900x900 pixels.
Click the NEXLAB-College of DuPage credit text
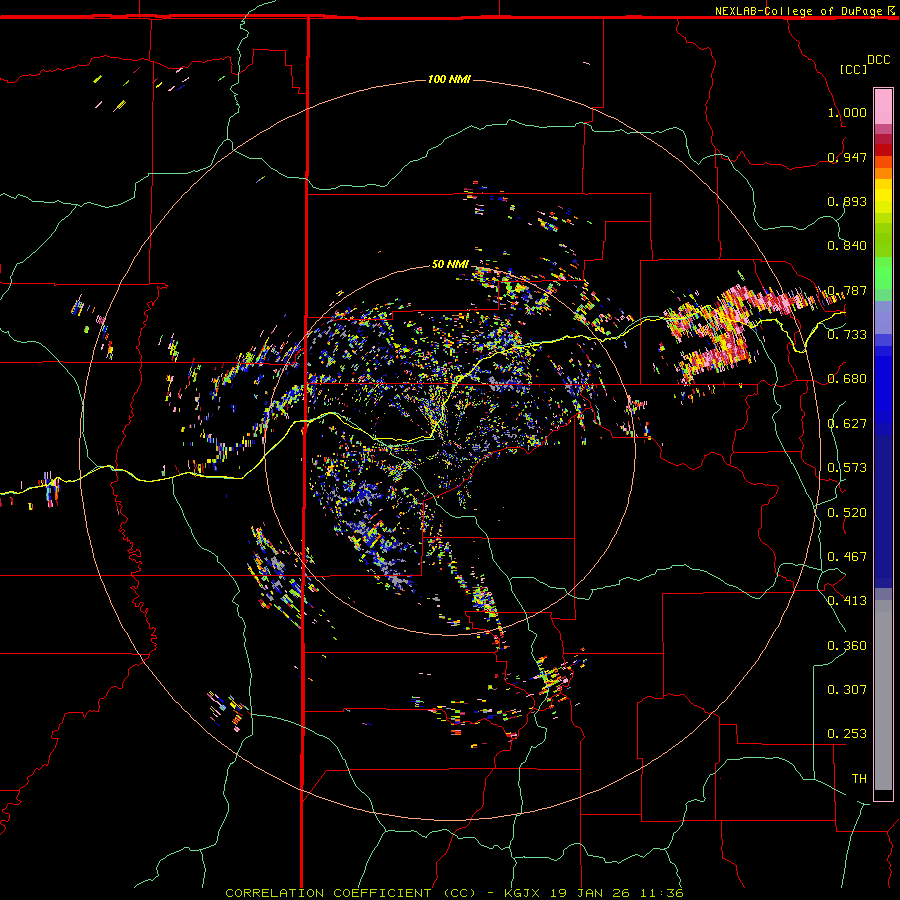(x=798, y=11)
